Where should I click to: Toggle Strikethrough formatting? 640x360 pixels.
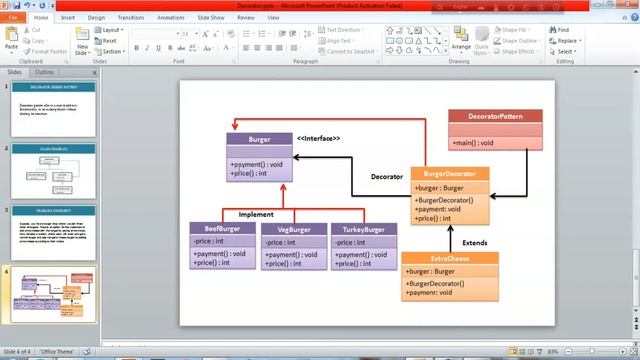[x=181, y=48]
